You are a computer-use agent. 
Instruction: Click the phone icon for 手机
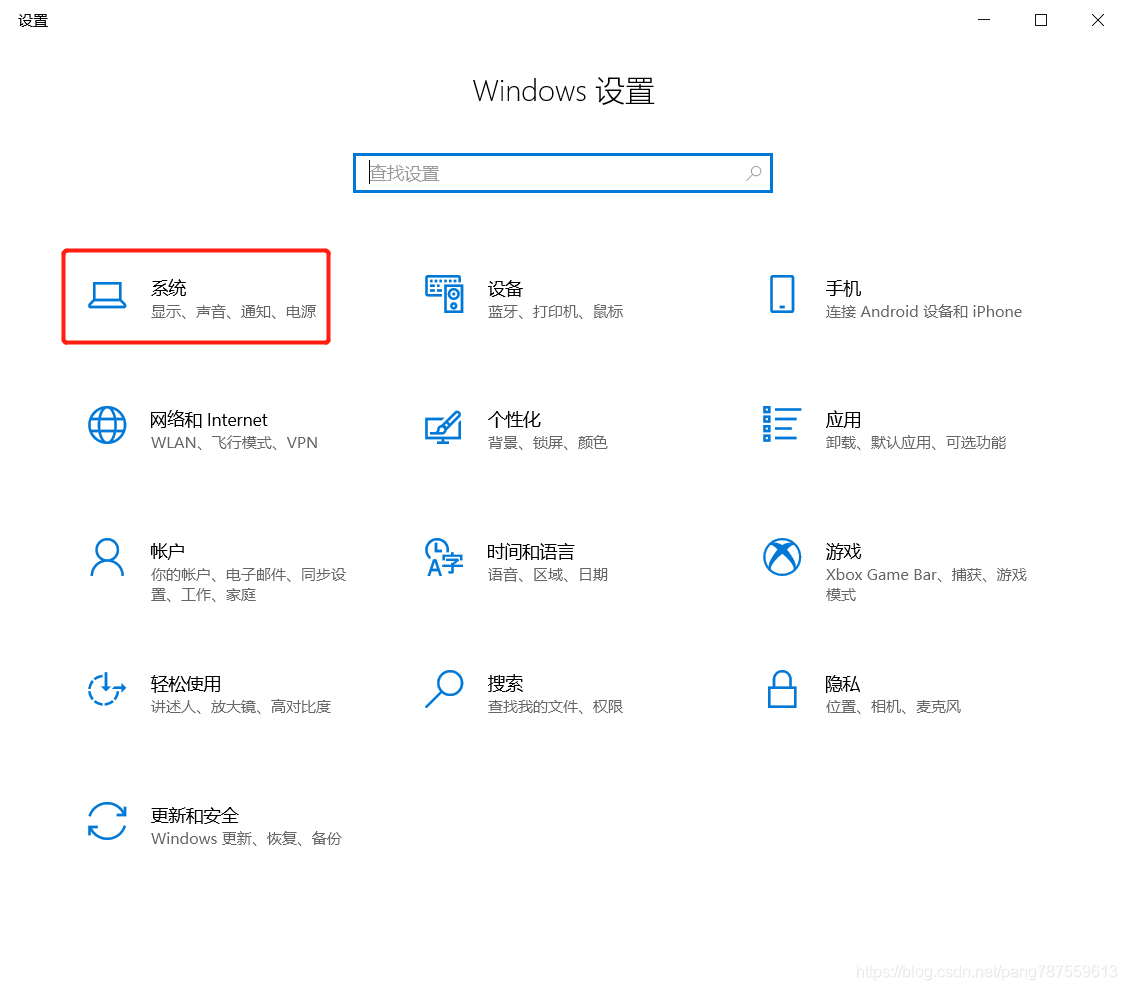click(x=782, y=294)
